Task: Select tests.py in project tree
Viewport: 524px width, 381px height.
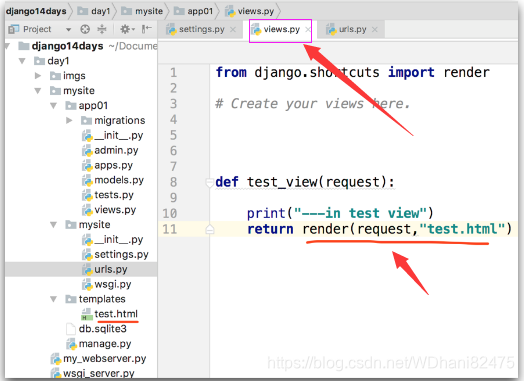Action: click(x=114, y=195)
